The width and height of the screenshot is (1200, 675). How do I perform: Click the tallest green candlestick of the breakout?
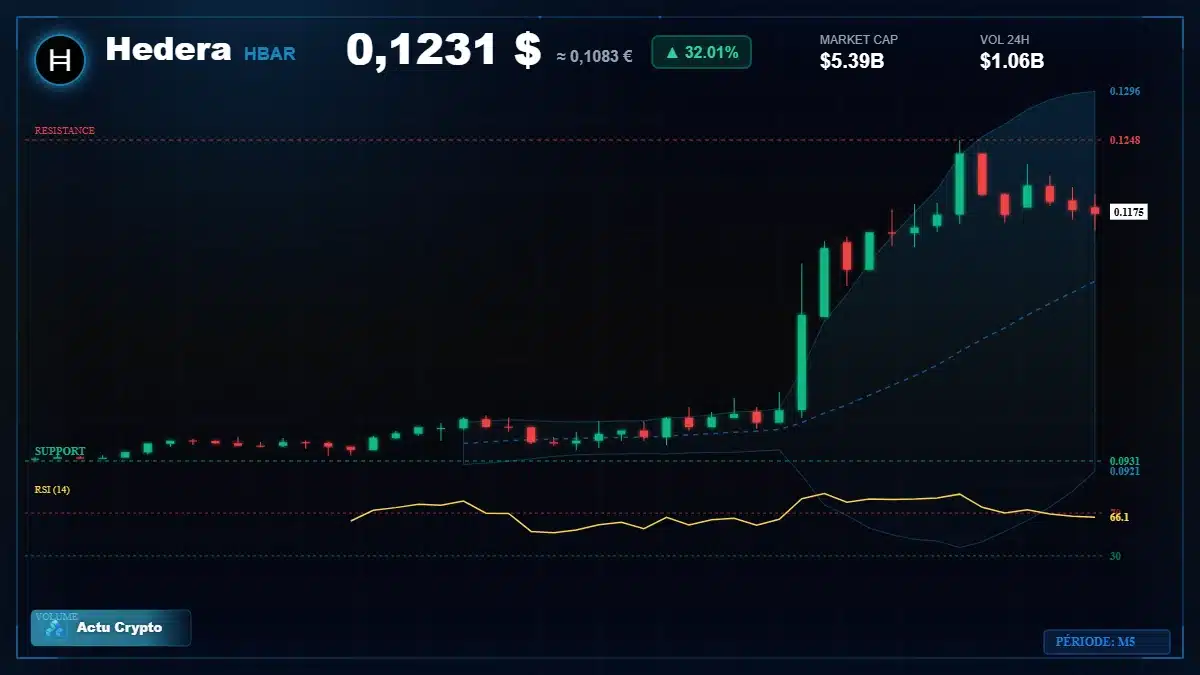802,362
